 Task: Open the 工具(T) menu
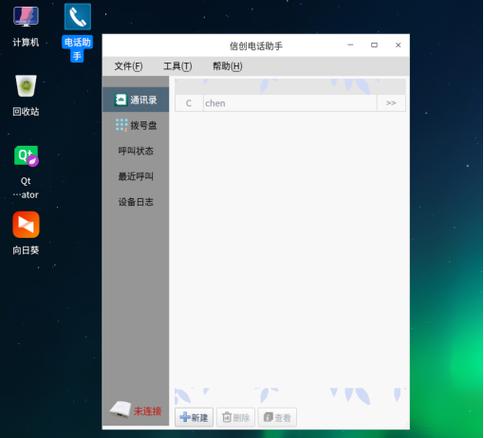[178, 66]
